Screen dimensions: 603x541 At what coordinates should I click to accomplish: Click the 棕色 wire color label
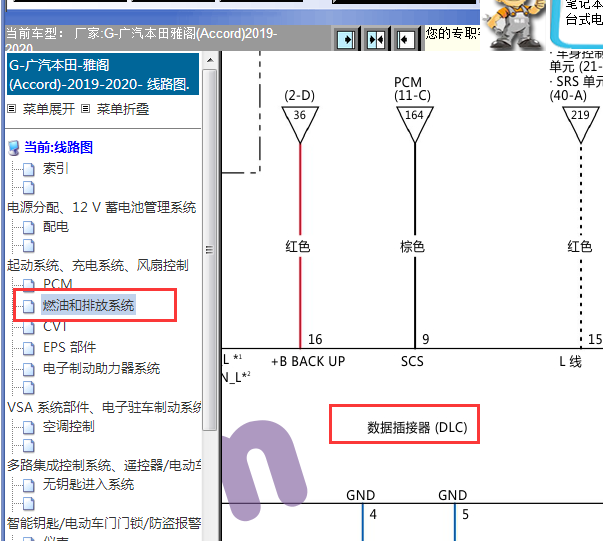pos(412,246)
